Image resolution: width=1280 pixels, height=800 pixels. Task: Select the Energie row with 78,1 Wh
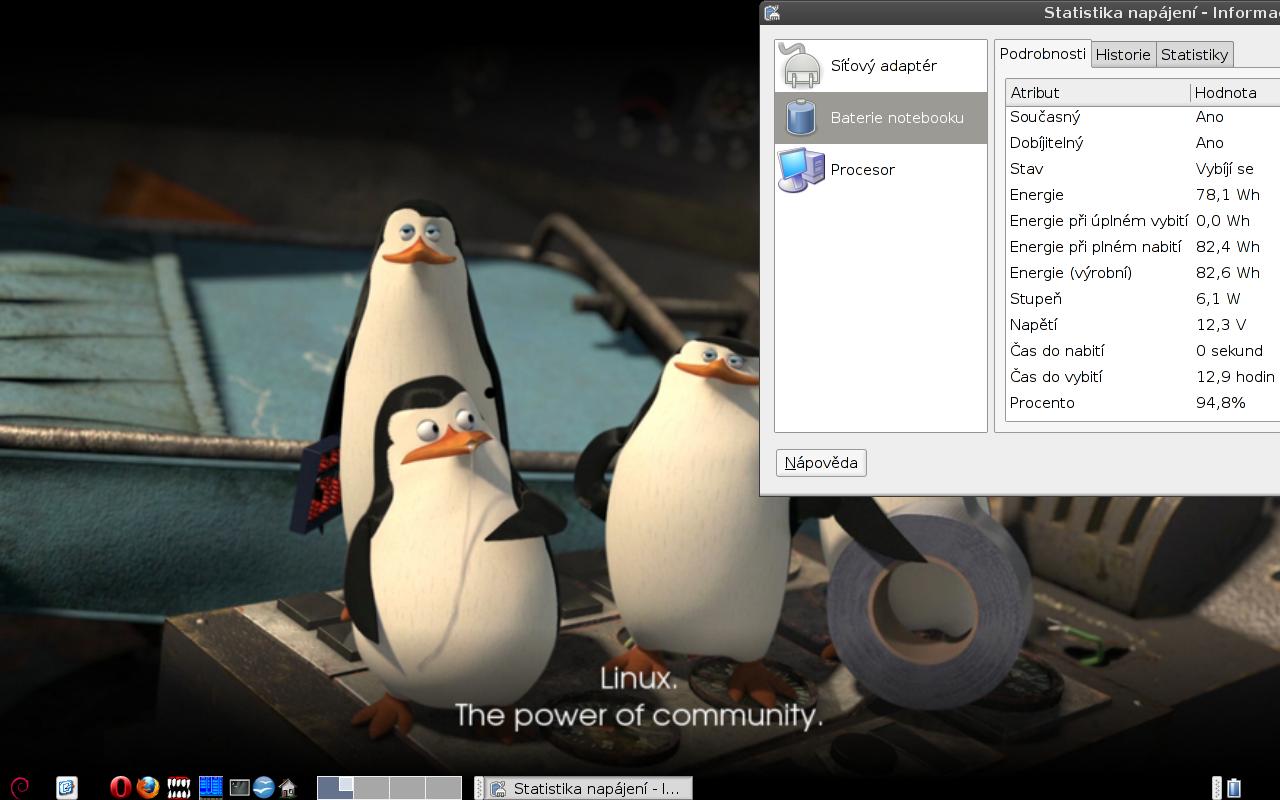coord(1143,195)
